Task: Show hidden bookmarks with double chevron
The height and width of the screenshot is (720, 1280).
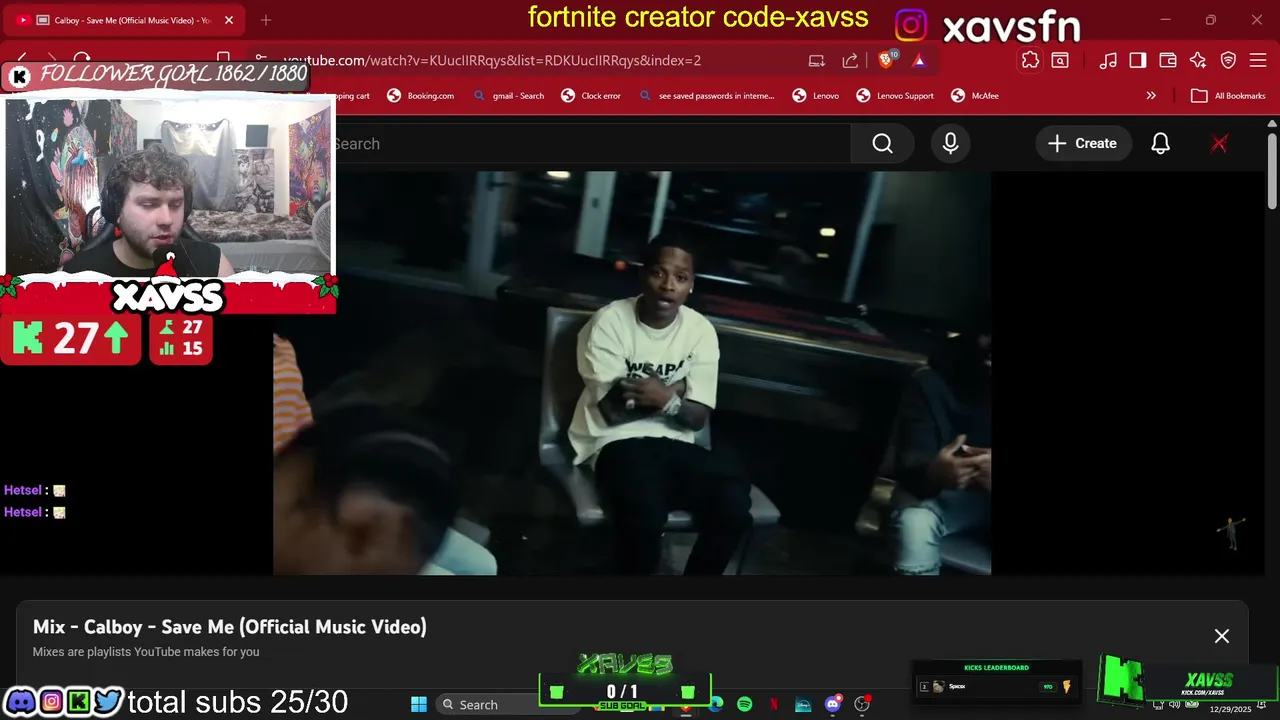Action: point(1151,96)
